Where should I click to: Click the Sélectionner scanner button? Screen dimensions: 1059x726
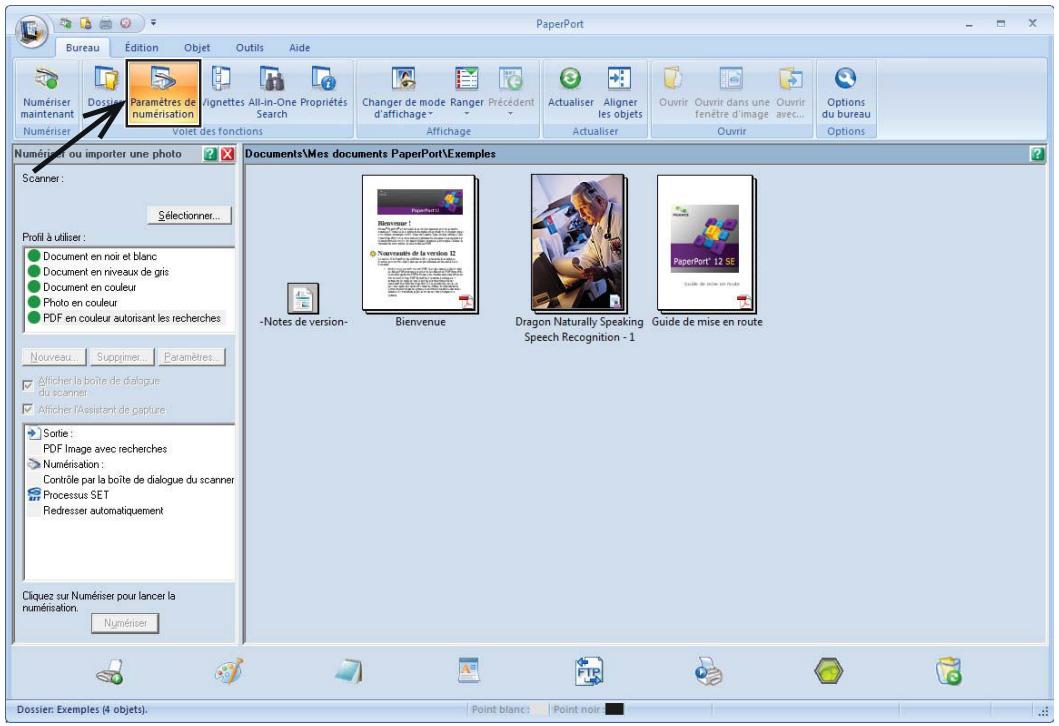pyautogui.click(x=189, y=215)
